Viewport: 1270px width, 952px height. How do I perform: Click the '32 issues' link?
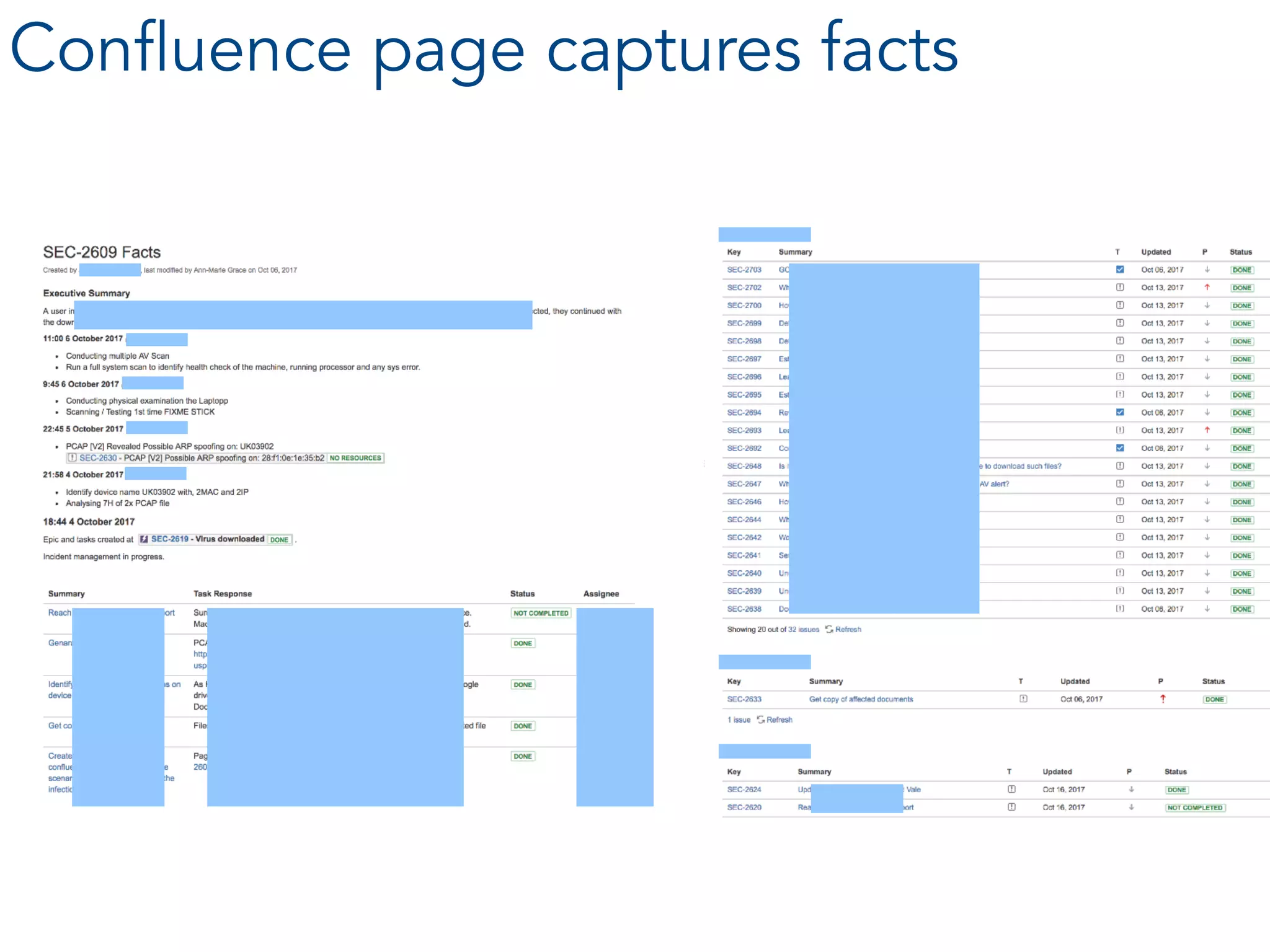[804, 629]
